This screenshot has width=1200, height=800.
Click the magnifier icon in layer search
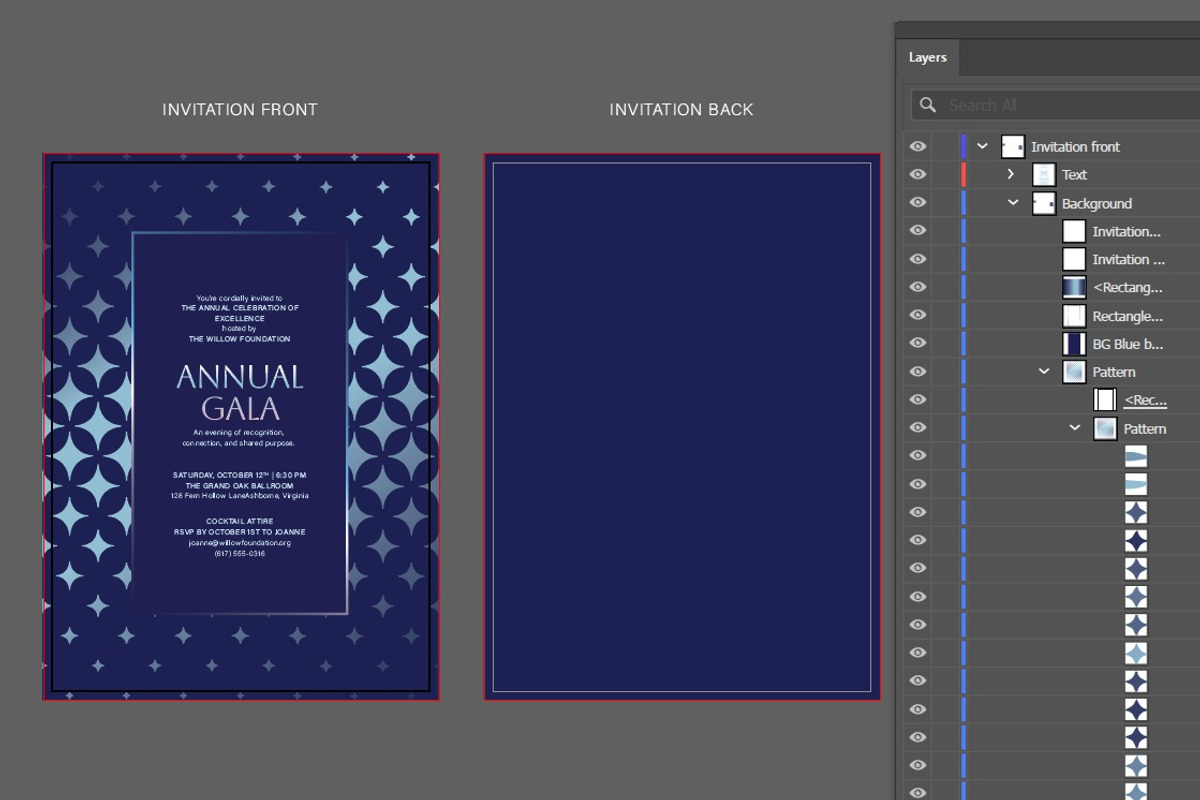click(928, 105)
